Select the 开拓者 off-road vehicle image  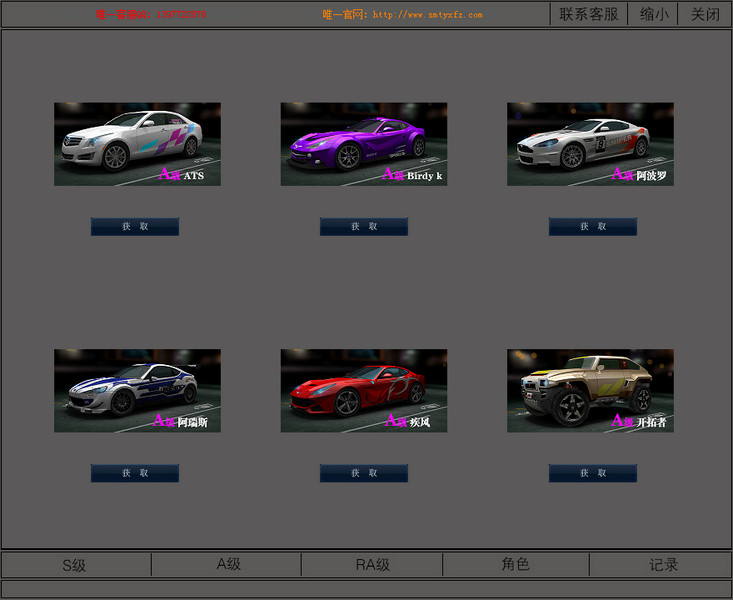coord(590,391)
